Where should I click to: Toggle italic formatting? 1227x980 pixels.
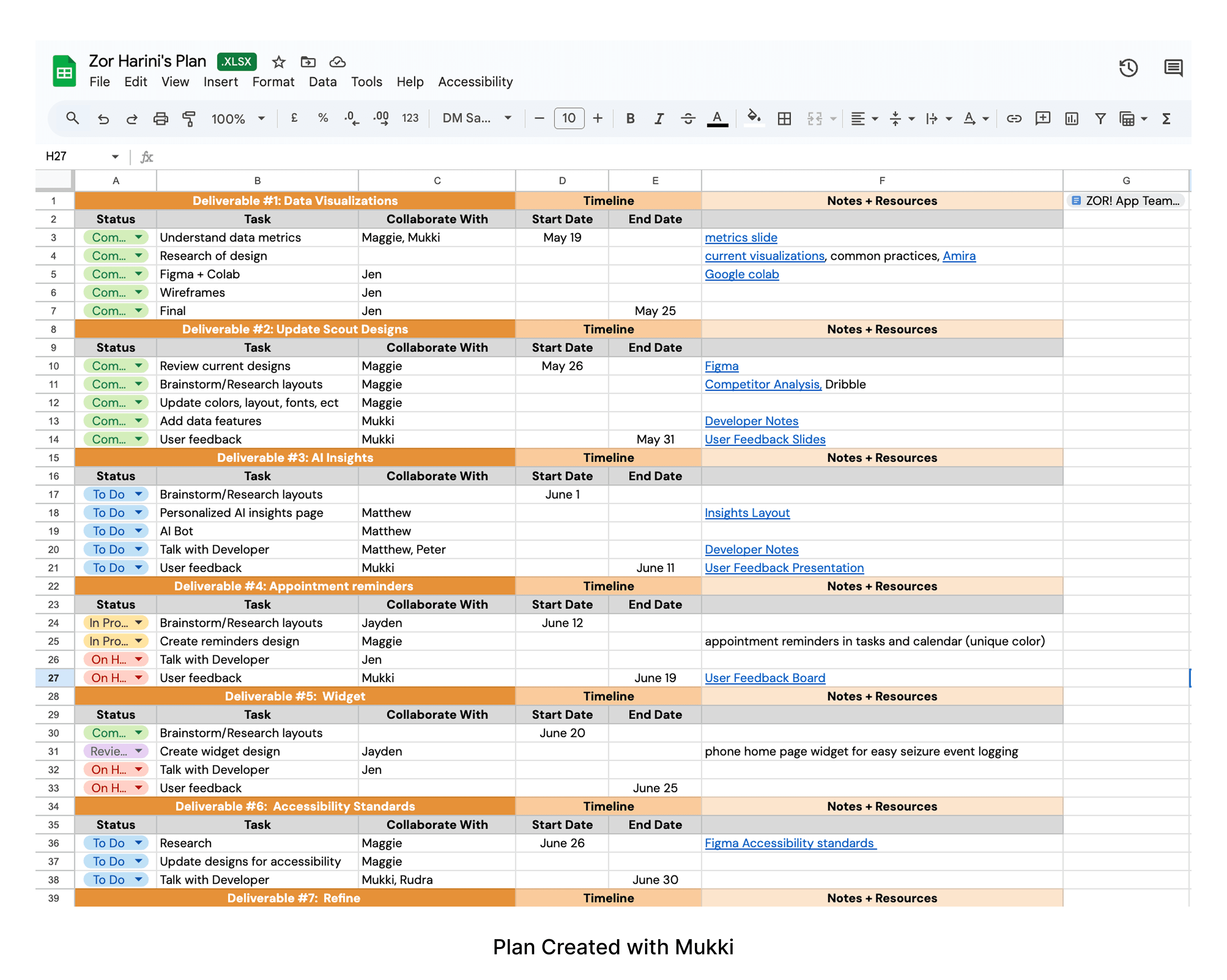pyautogui.click(x=659, y=118)
